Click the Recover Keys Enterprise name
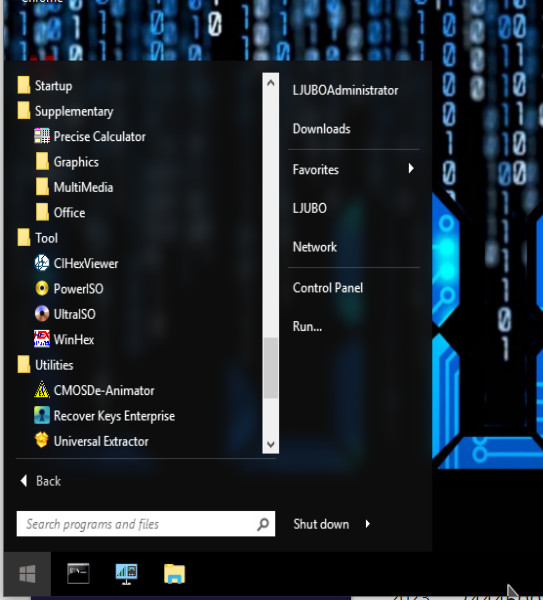This screenshot has height=600, width=543. tap(114, 416)
